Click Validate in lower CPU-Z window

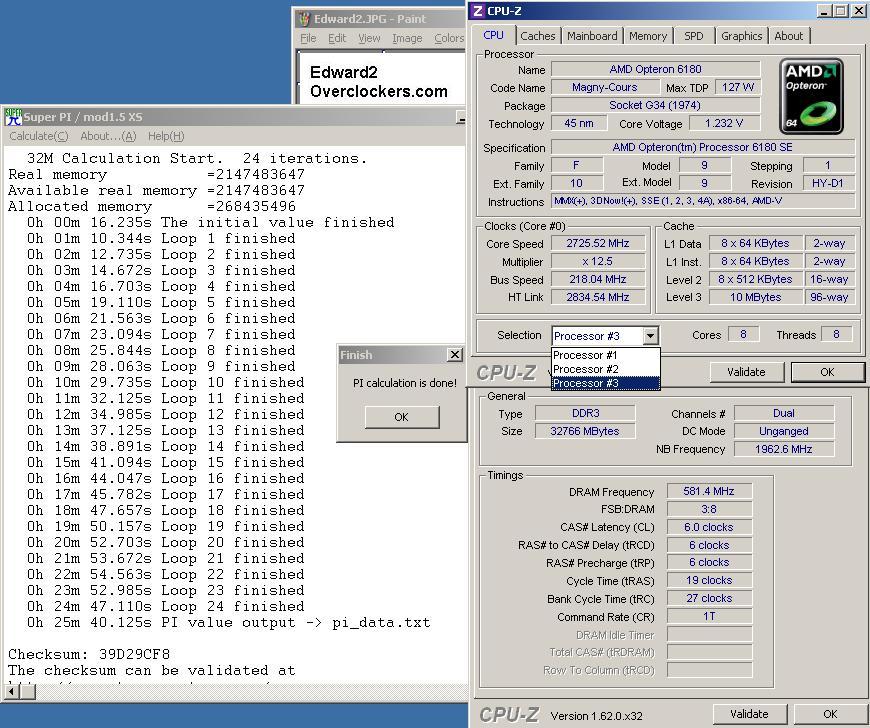pos(749,714)
